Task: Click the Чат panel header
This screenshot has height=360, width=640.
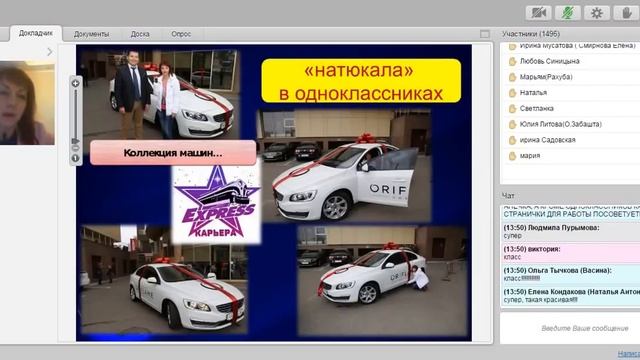Action: 508,196
